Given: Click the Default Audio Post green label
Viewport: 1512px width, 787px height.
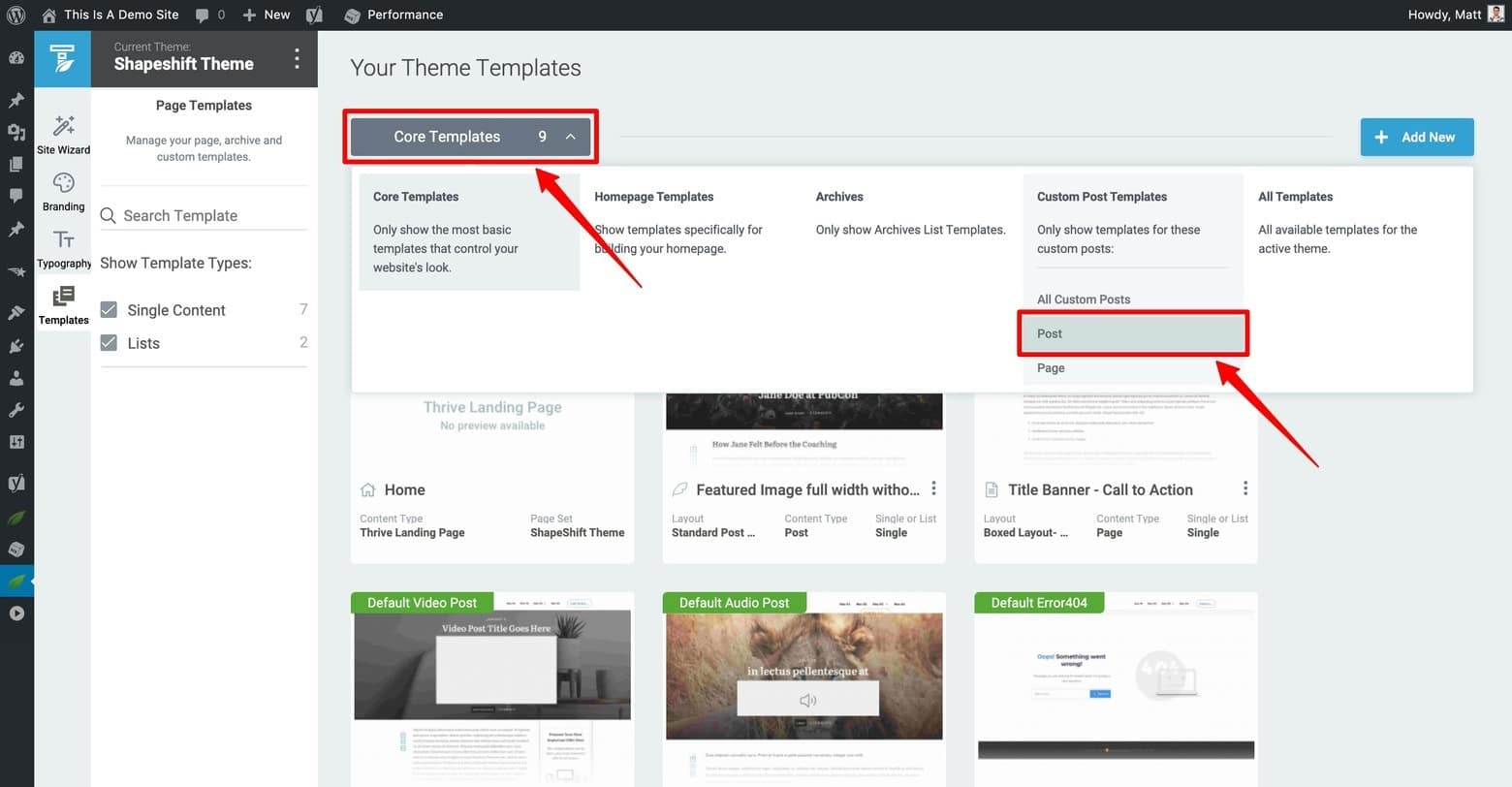Looking at the screenshot, I should [734, 603].
